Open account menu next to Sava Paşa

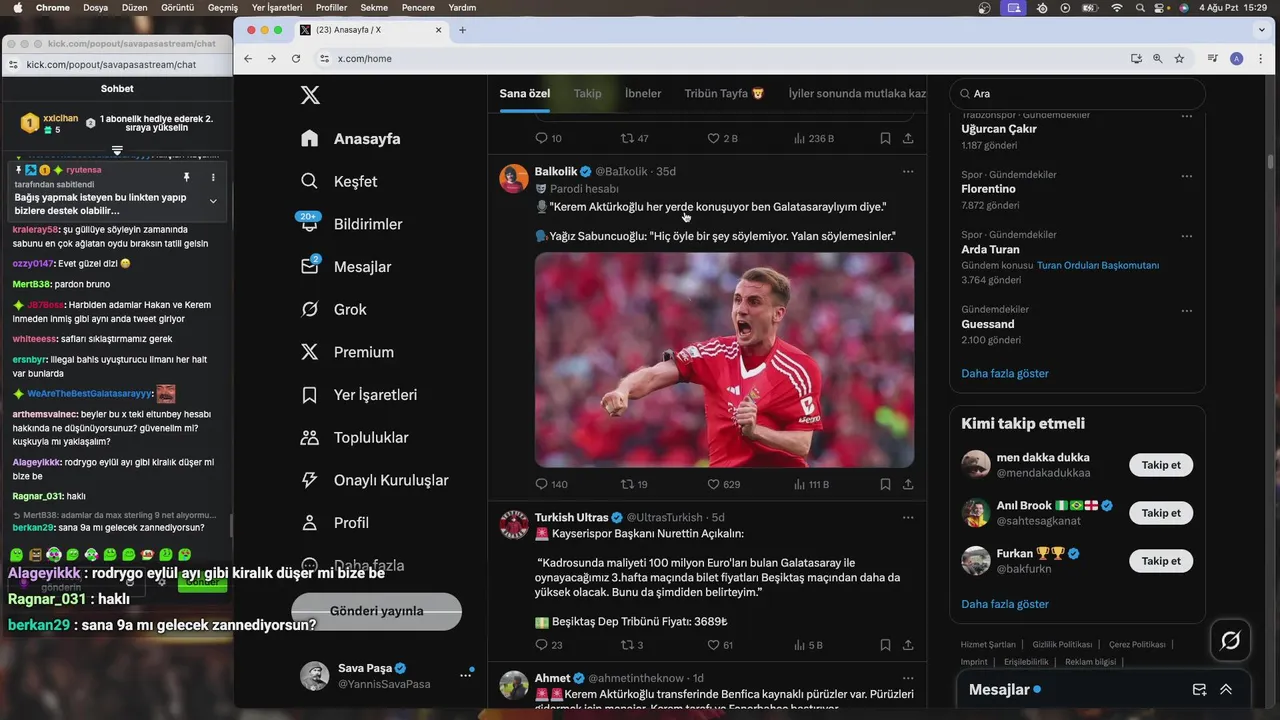[465, 675]
